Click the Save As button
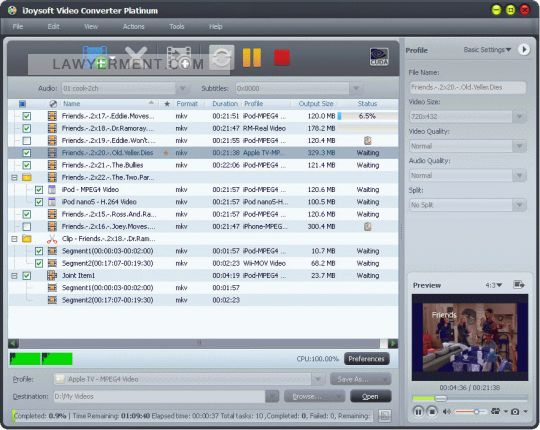Viewport: 540px width, 430px height. 360,379
